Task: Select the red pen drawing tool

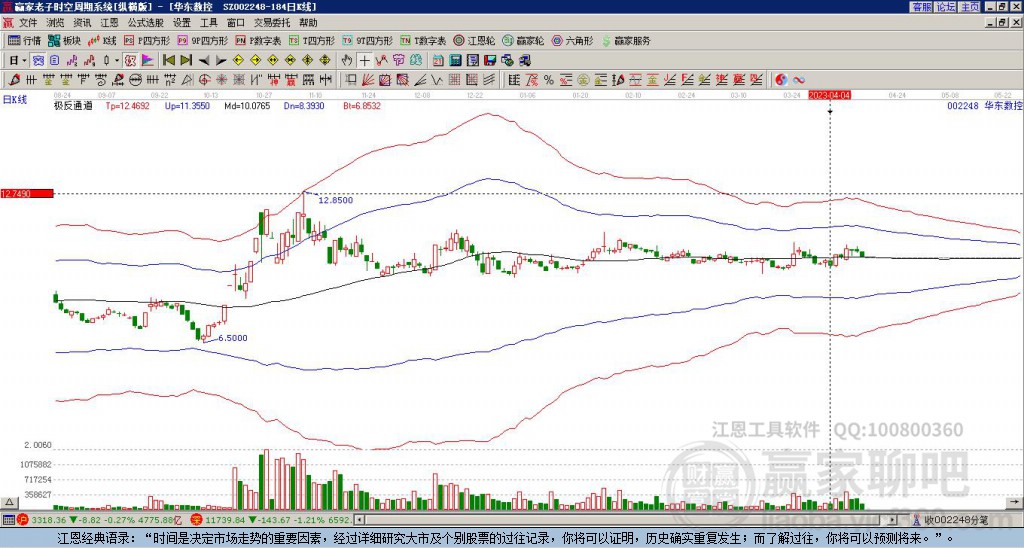Action: coord(14,80)
